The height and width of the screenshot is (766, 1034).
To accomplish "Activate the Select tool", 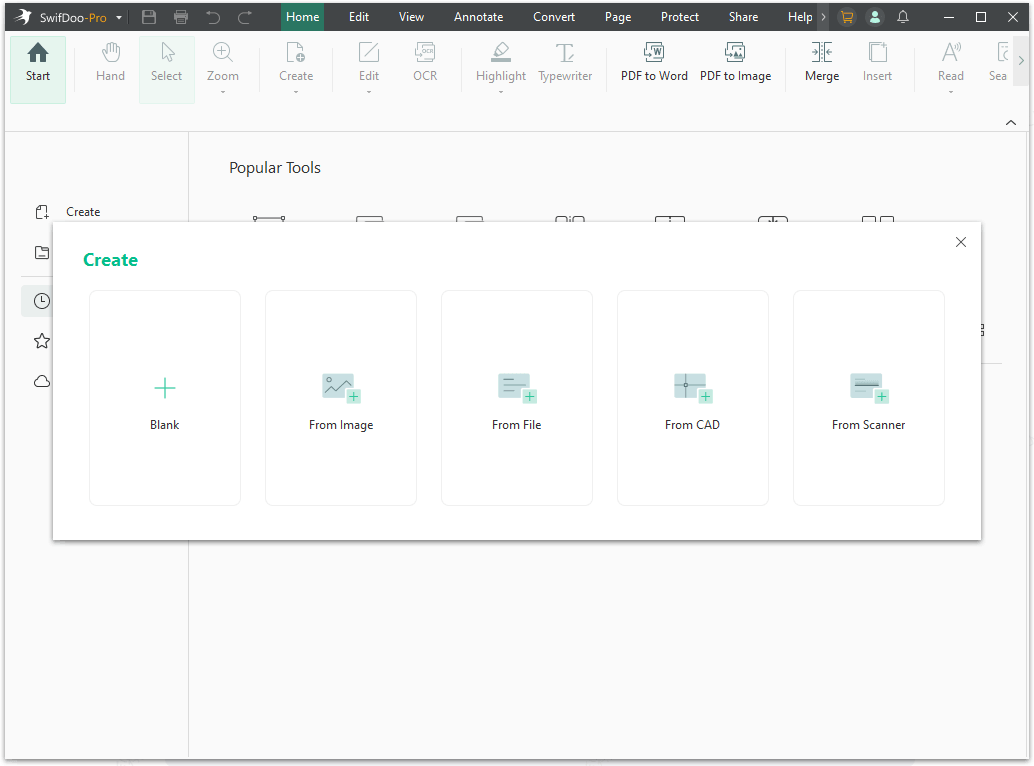I will [x=166, y=63].
